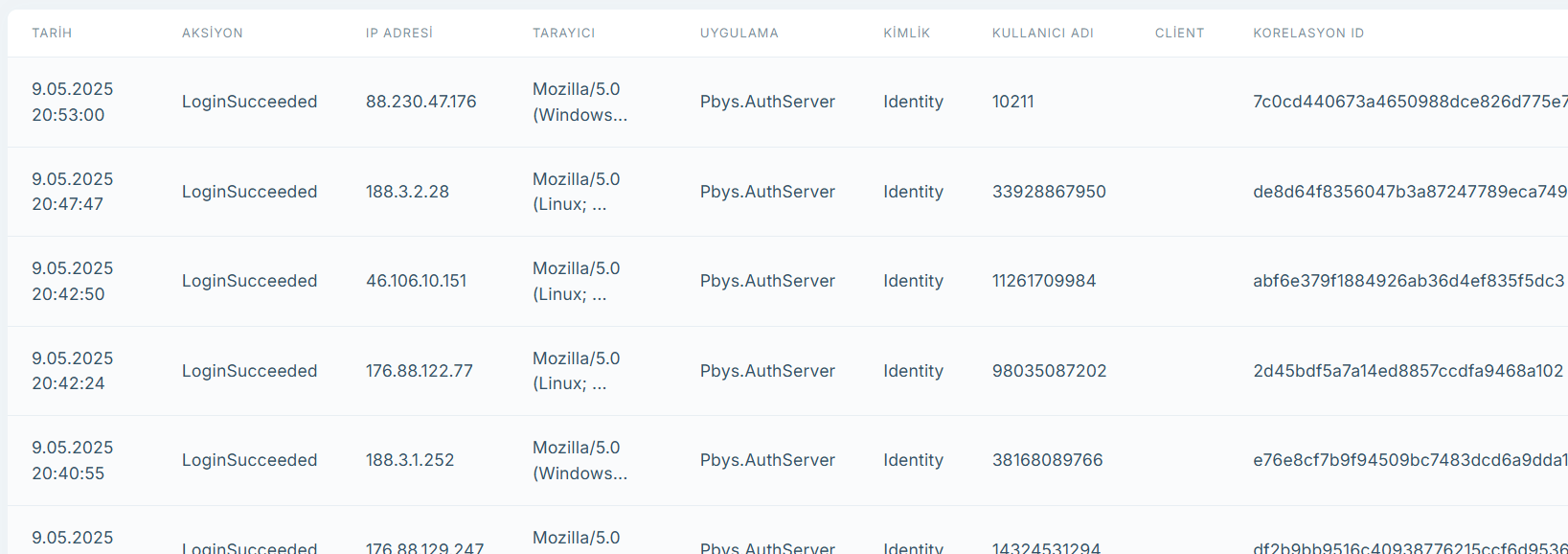The image size is (1568, 554).
Task: Sort by the AKSİYON column header
Action: 212,33
